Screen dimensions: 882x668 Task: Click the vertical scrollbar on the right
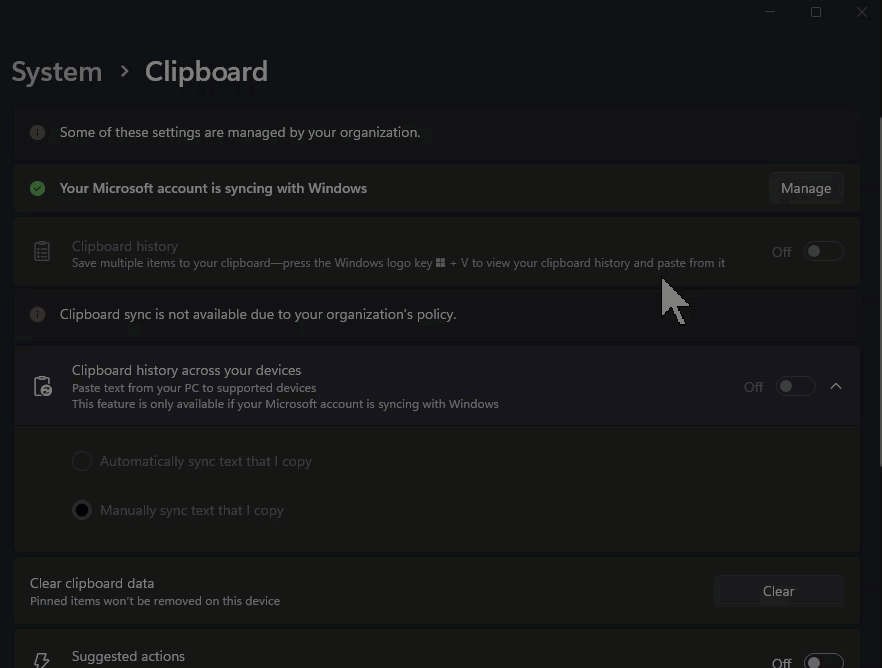click(879, 292)
